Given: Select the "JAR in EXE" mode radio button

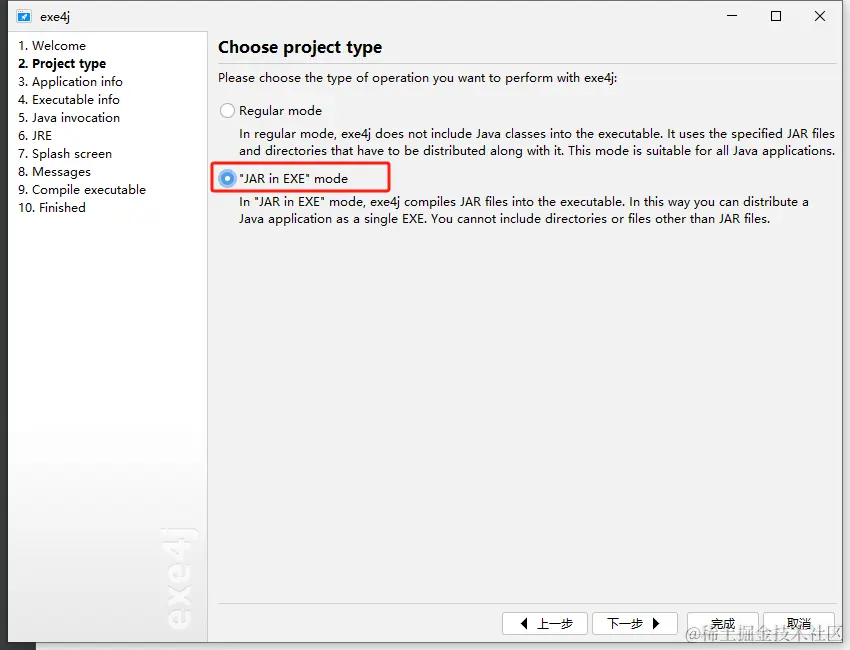Looking at the screenshot, I should (227, 178).
